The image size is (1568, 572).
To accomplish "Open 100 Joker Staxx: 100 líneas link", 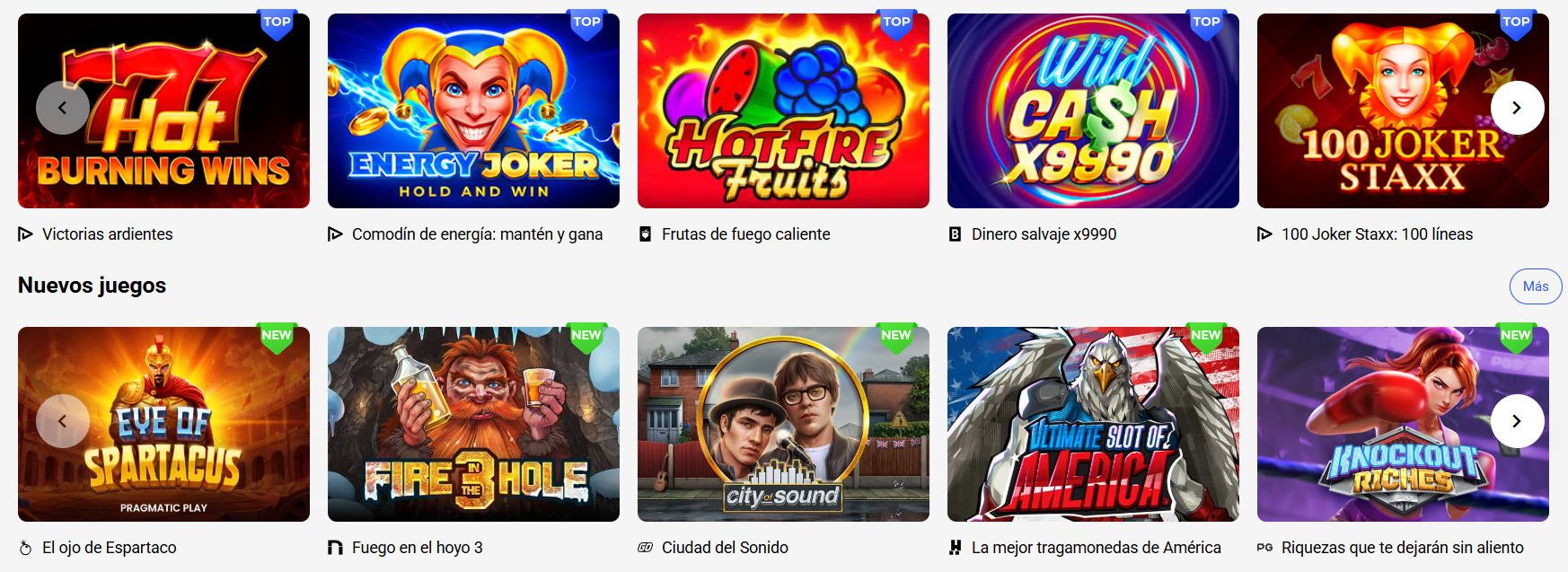I will point(1377,234).
